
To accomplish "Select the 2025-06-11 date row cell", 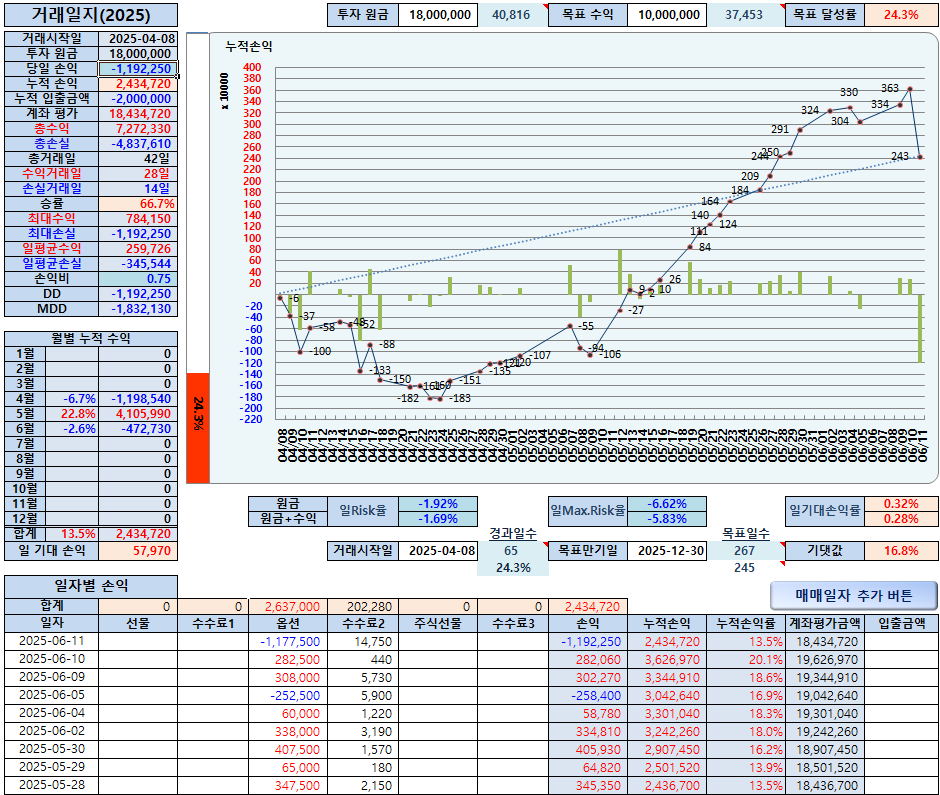I will coord(52,641).
